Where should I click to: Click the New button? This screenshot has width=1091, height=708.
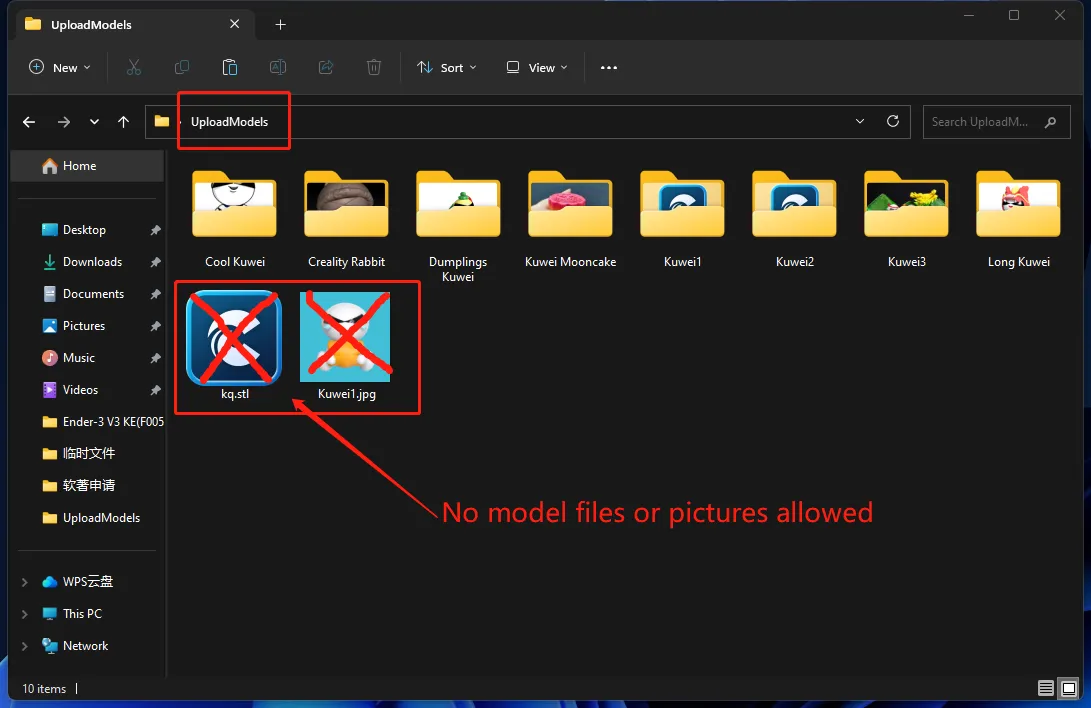coord(60,67)
